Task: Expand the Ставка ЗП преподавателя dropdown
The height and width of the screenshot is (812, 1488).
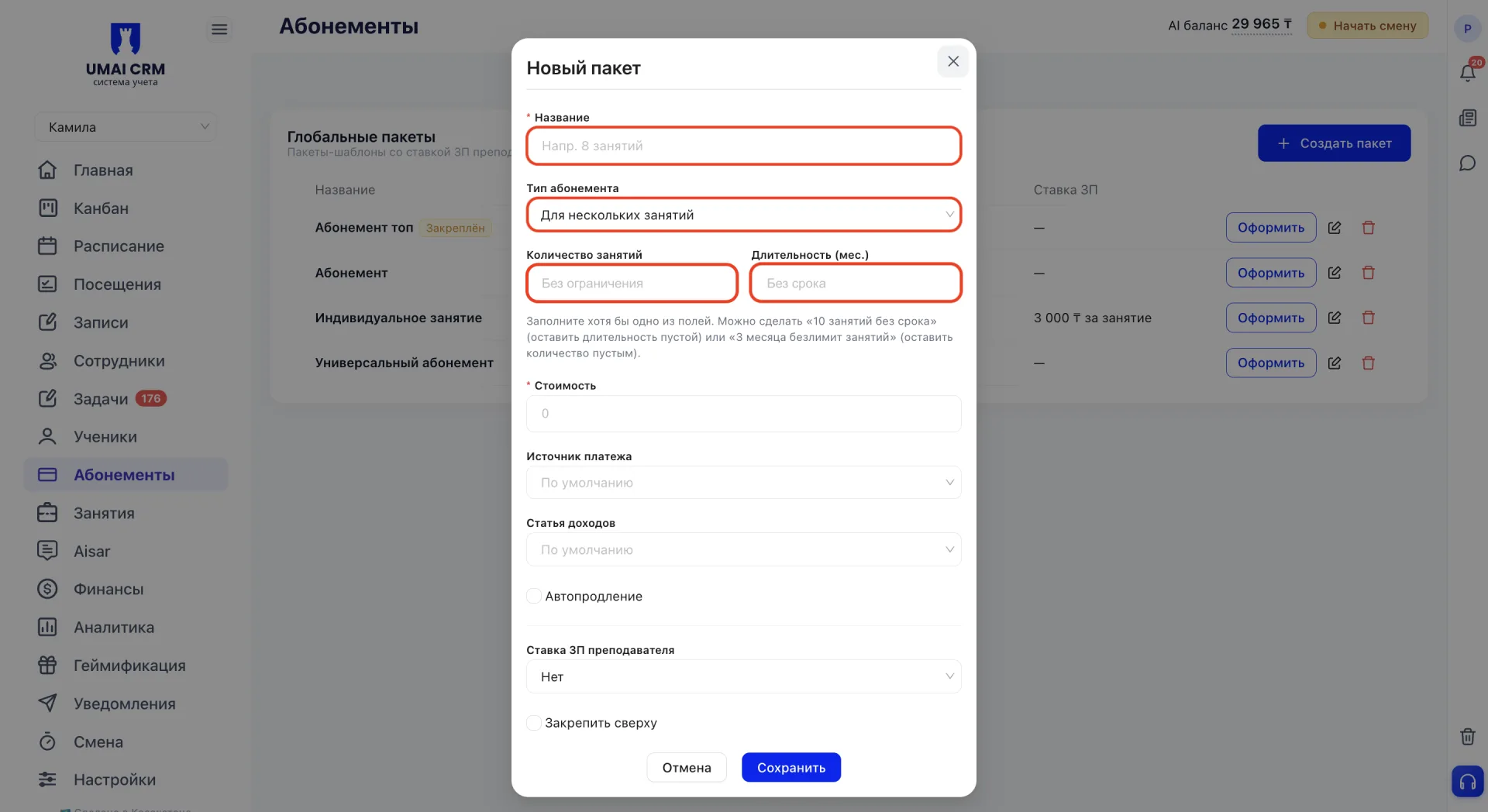Action: (743, 676)
